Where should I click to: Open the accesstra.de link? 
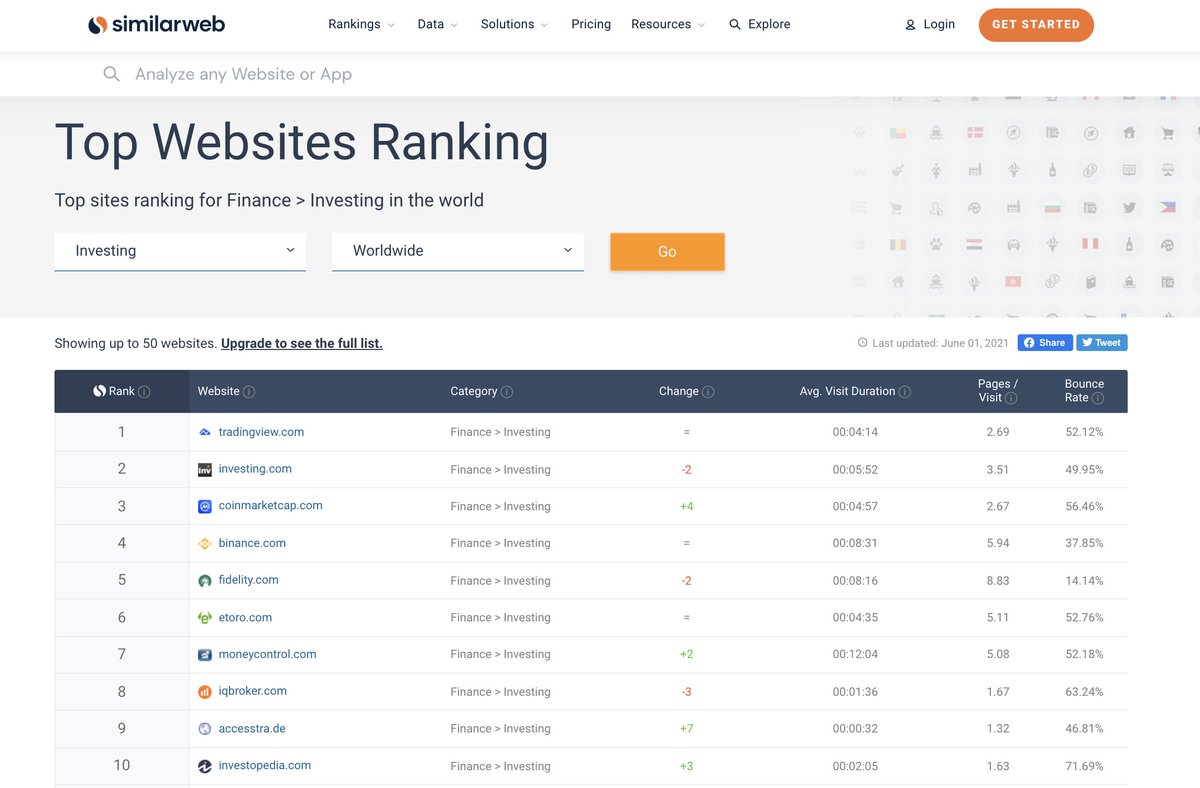[252, 729]
